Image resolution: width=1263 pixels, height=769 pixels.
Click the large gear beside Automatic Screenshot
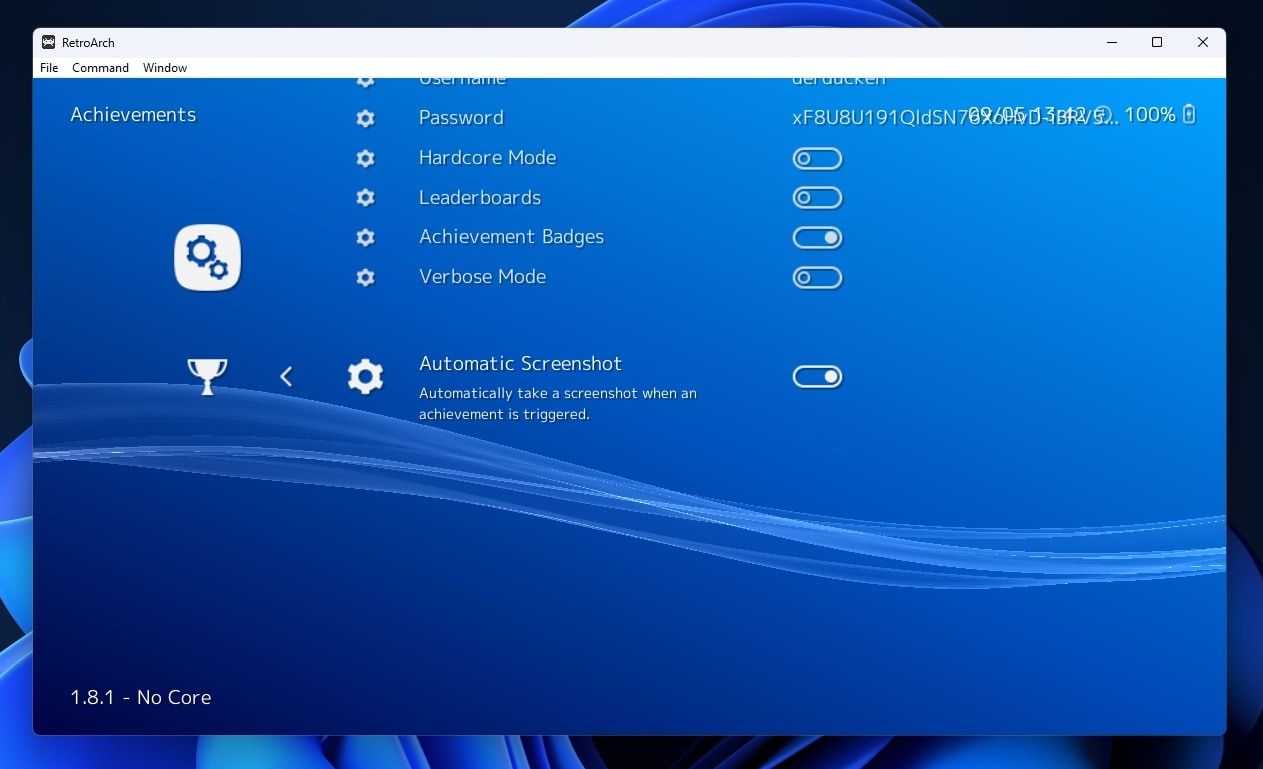point(366,376)
